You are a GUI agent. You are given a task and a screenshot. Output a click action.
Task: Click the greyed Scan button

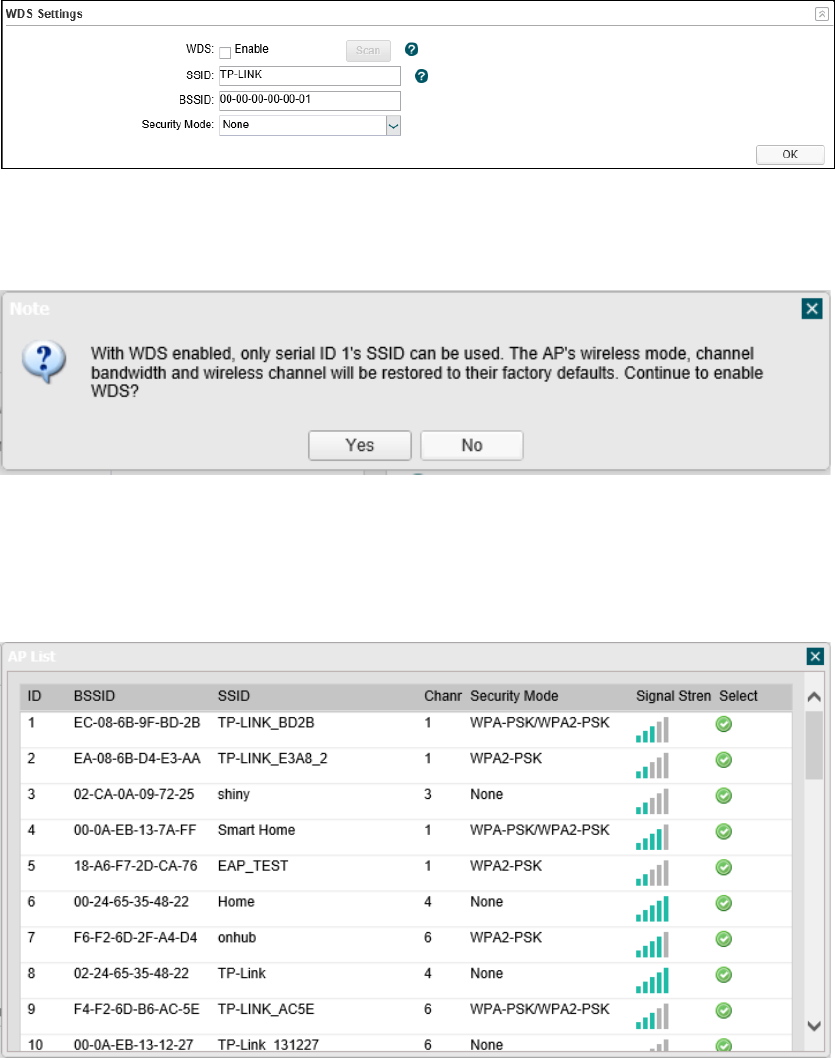pos(368,51)
